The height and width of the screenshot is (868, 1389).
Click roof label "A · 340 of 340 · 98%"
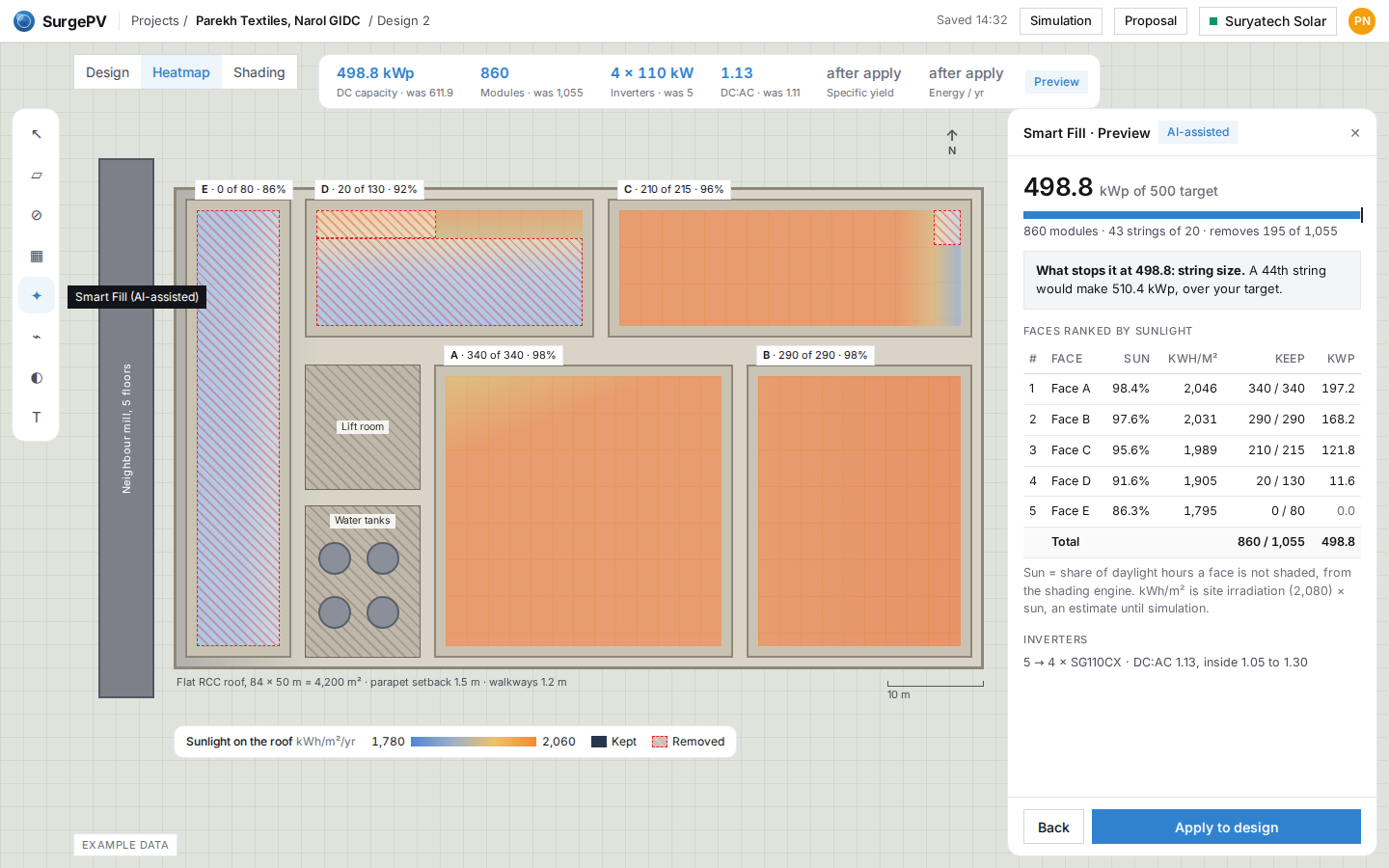(x=503, y=355)
